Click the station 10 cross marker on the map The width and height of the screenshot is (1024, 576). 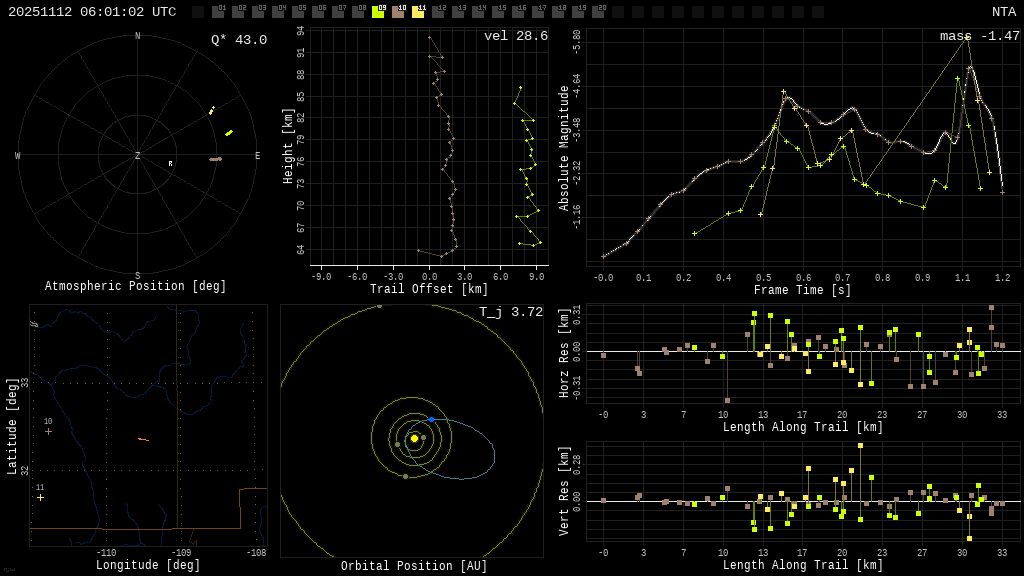point(48,431)
